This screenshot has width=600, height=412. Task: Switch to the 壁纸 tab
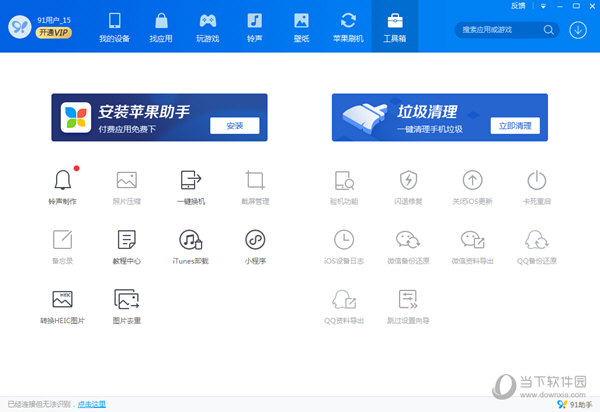pos(301,27)
